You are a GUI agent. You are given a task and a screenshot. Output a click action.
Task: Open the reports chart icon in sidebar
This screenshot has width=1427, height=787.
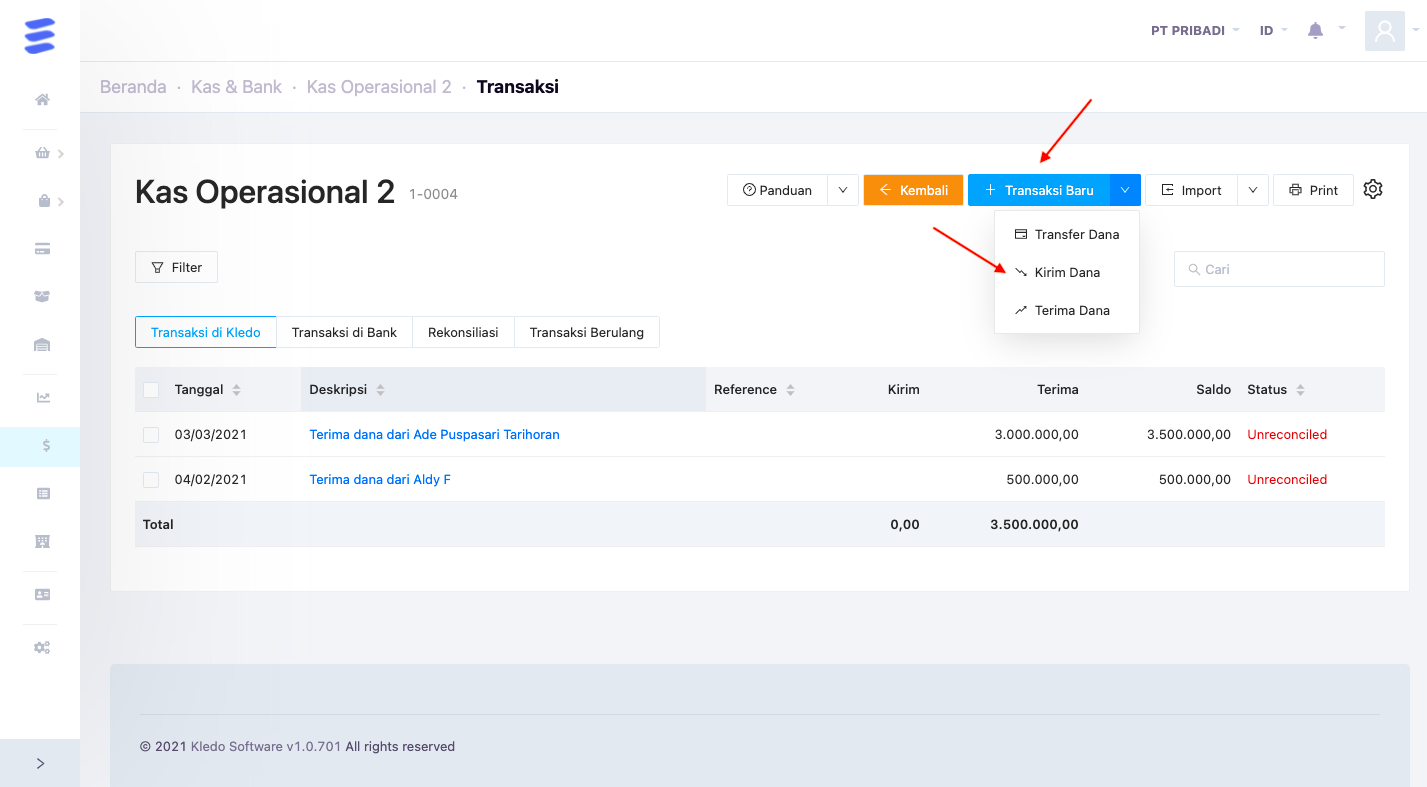point(41,396)
